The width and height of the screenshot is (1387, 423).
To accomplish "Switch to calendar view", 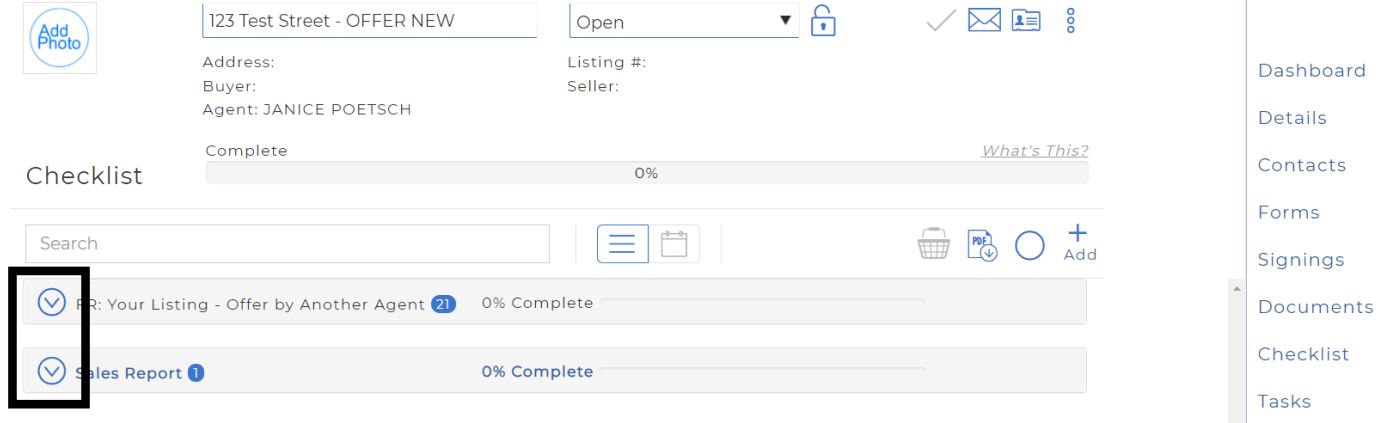I will (x=675, y=244).
